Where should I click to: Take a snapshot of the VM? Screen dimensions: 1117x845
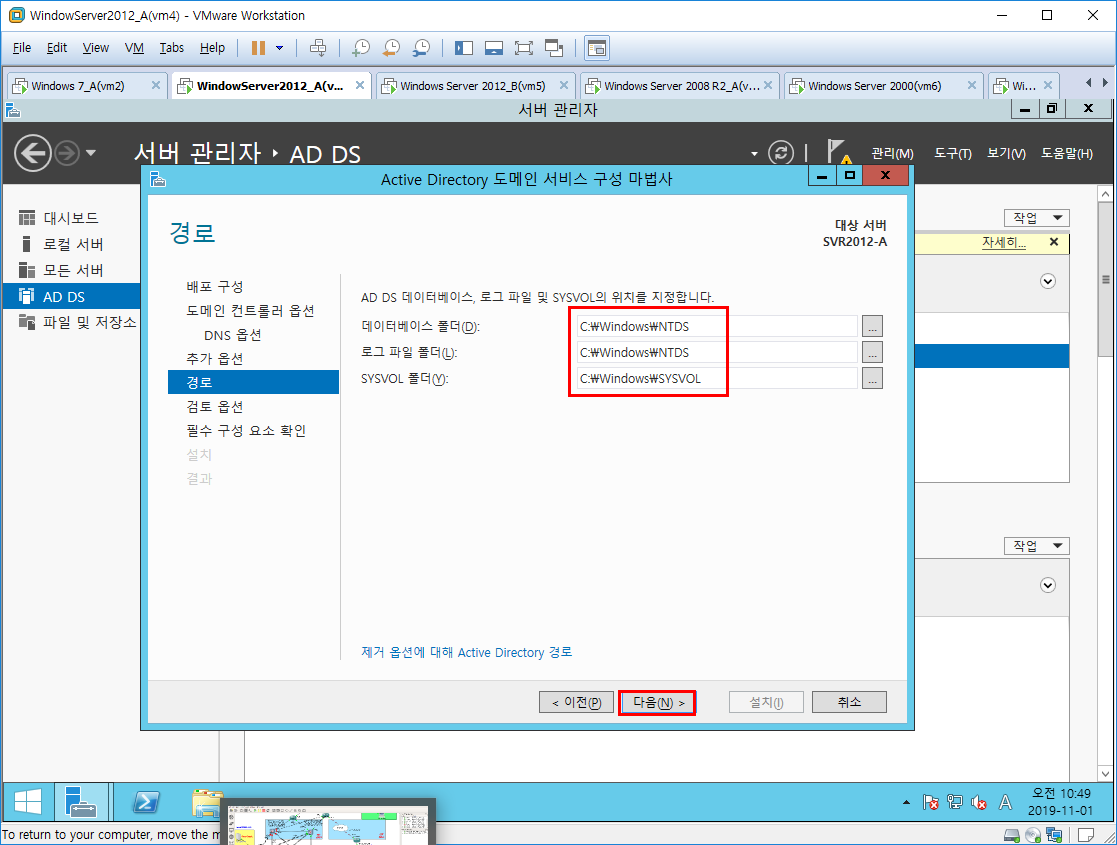click(x=361, y=48)
